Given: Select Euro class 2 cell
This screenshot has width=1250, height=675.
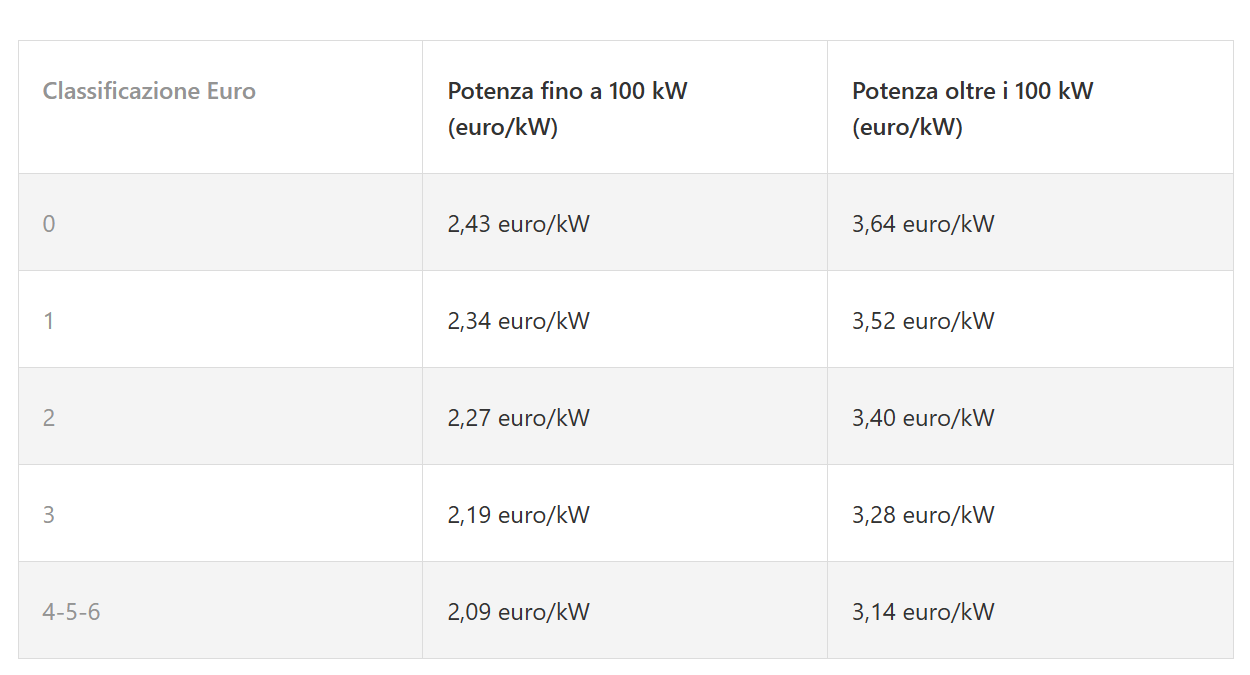Looking at the screenshot, I should point(49,418).
